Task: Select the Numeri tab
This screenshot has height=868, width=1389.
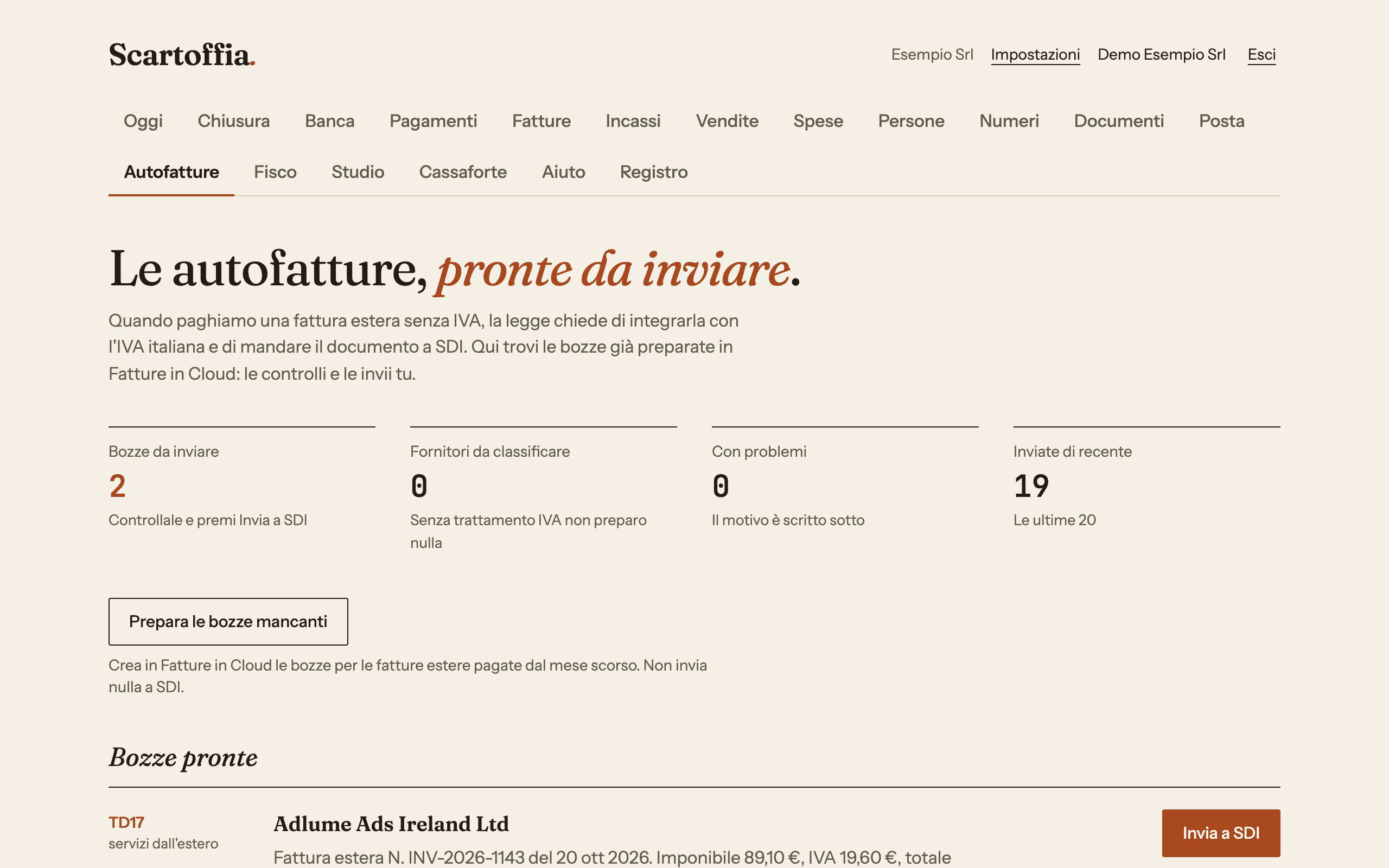Action: [1009, 121]
